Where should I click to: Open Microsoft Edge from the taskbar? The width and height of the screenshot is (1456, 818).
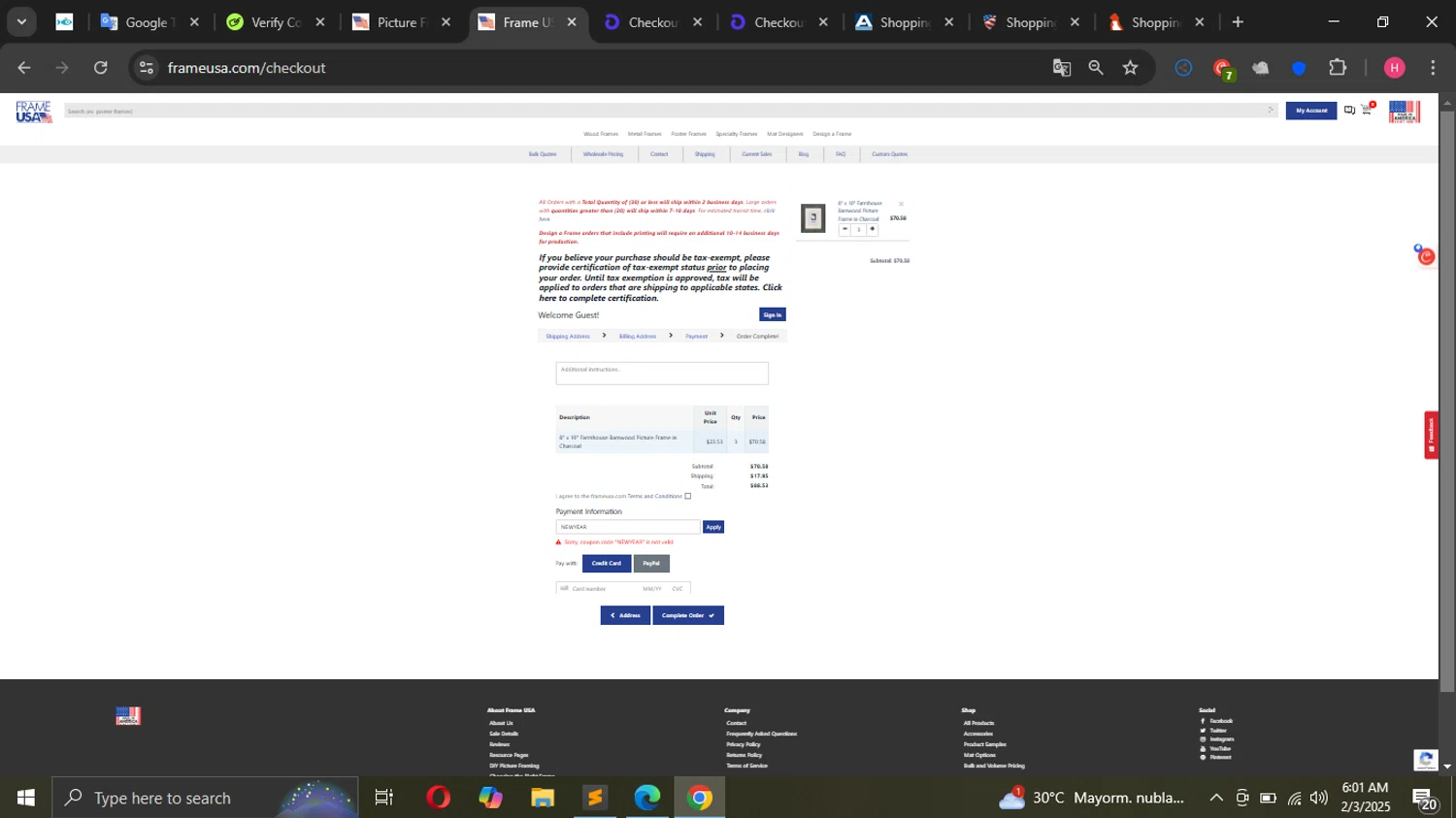647,798
